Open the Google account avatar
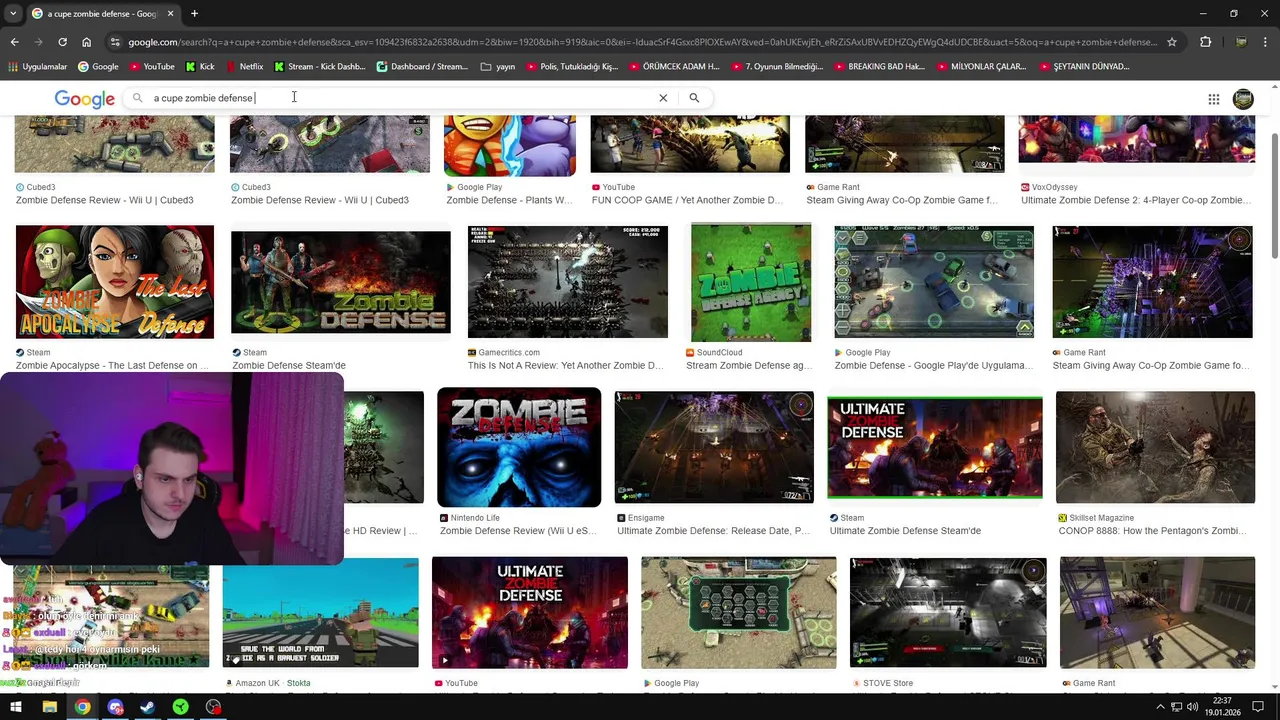1280x720 pixels. [1243, 98]
